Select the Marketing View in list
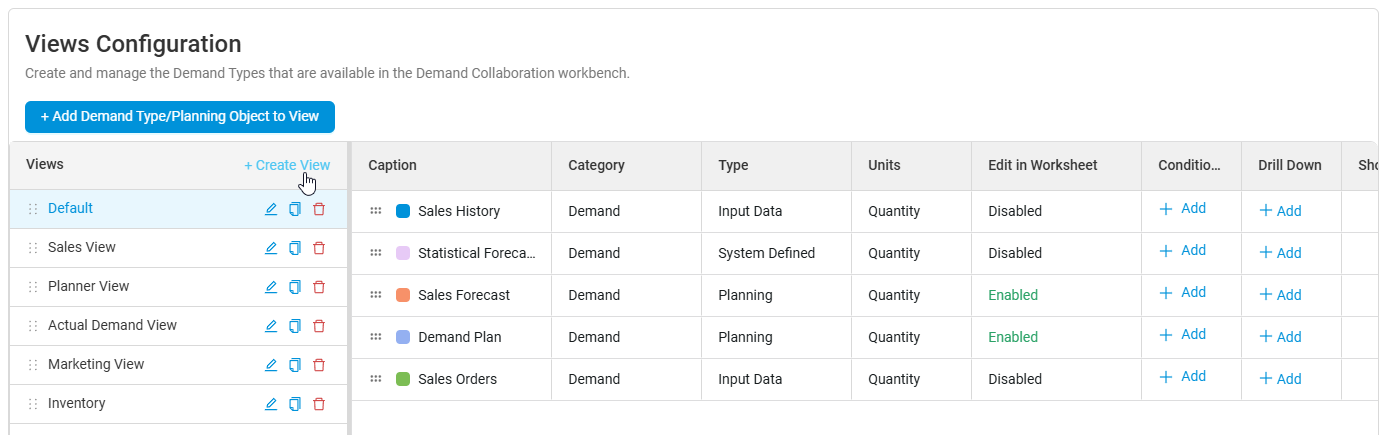 [96, 365]
